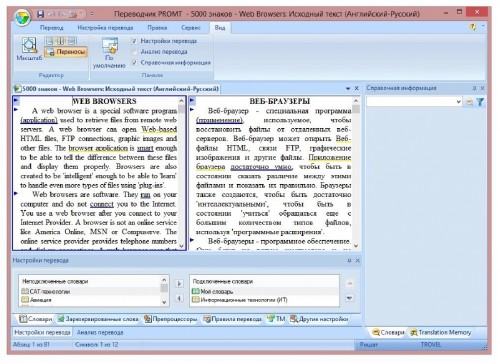500x364 pixels.
Task: Uncheck the Справочная информация checkbox
Action: click(134, 62)
